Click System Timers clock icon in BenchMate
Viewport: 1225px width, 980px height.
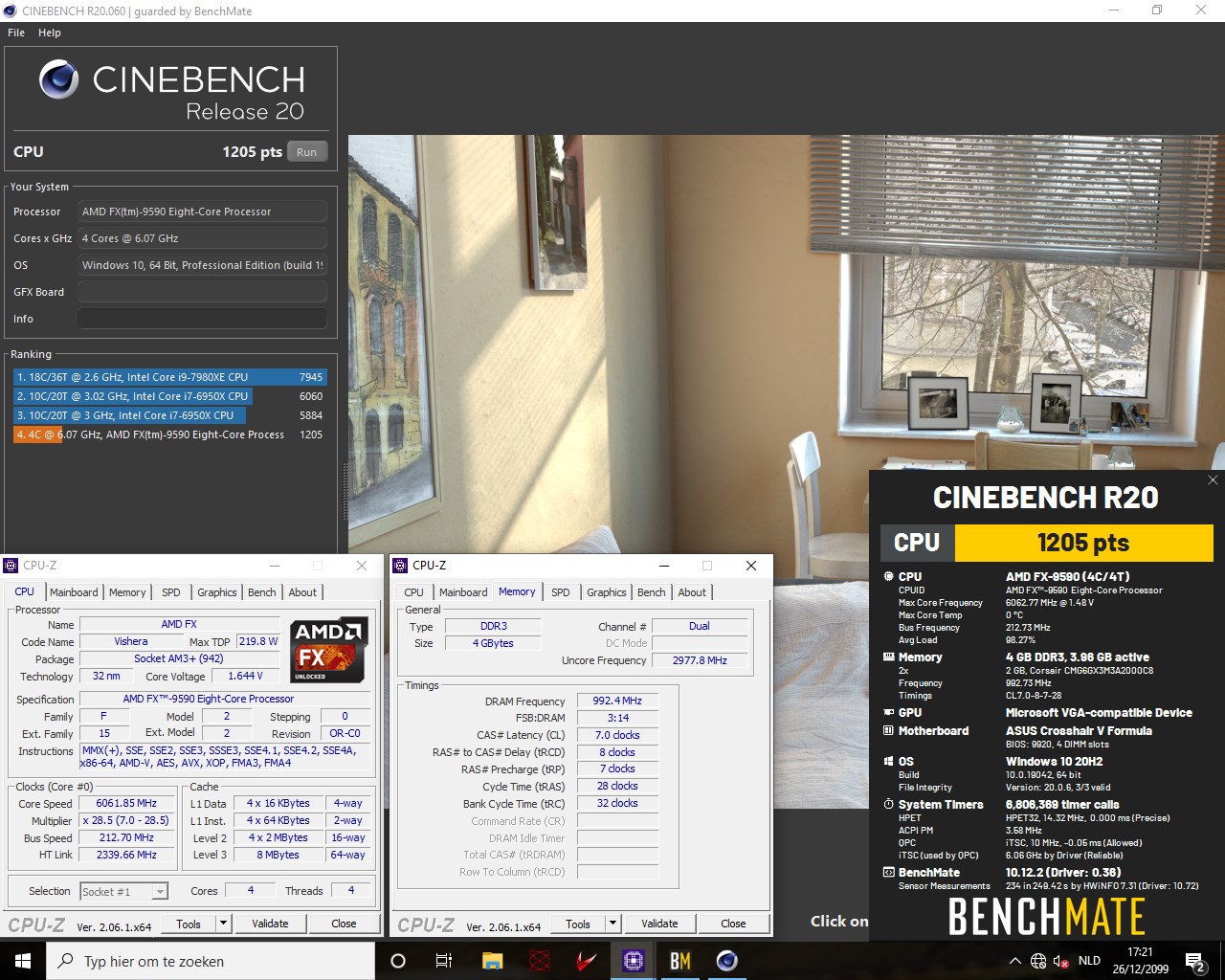(889, 805)
